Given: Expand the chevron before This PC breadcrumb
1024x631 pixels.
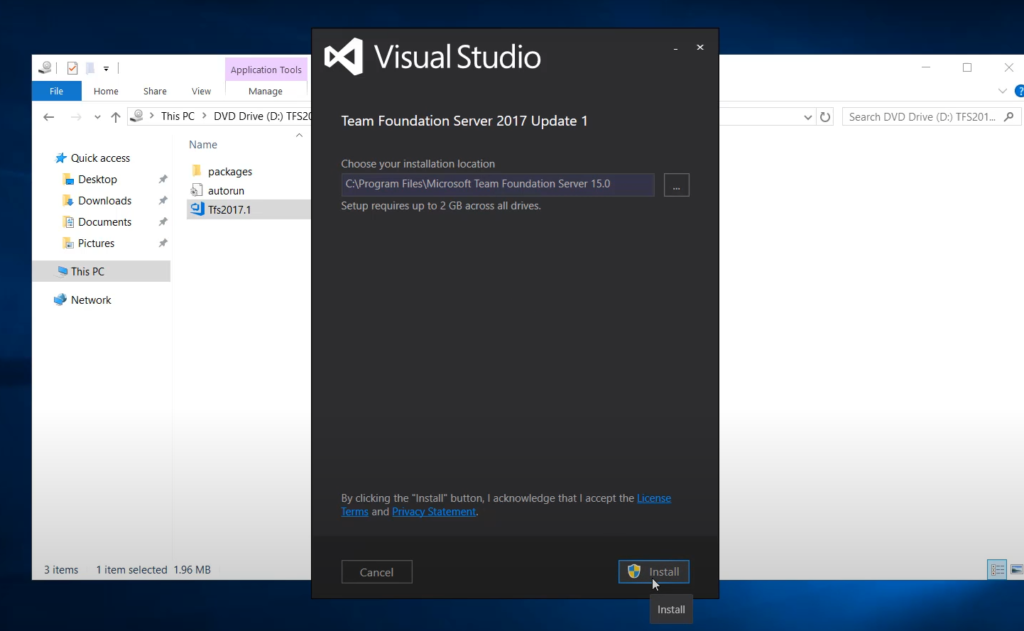Looking at the screenshot, I should click(x=152, y=116).
